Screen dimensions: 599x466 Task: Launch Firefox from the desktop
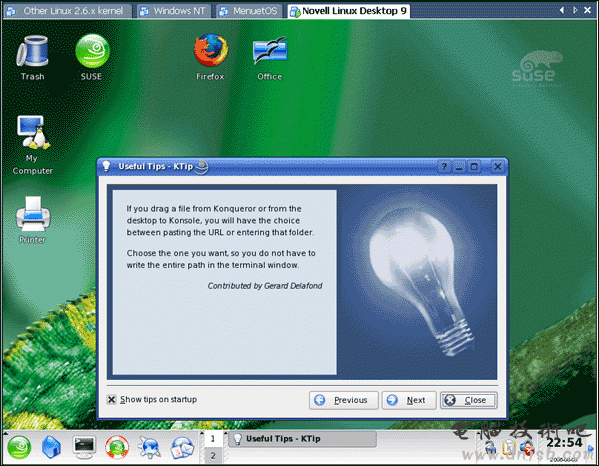(210, 57)
